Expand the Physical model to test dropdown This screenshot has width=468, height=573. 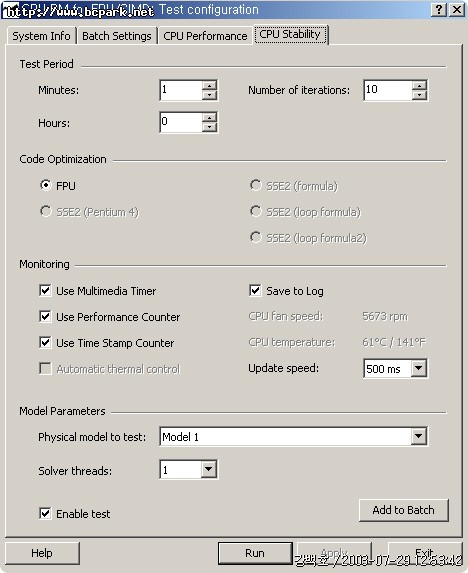(419, 436)
